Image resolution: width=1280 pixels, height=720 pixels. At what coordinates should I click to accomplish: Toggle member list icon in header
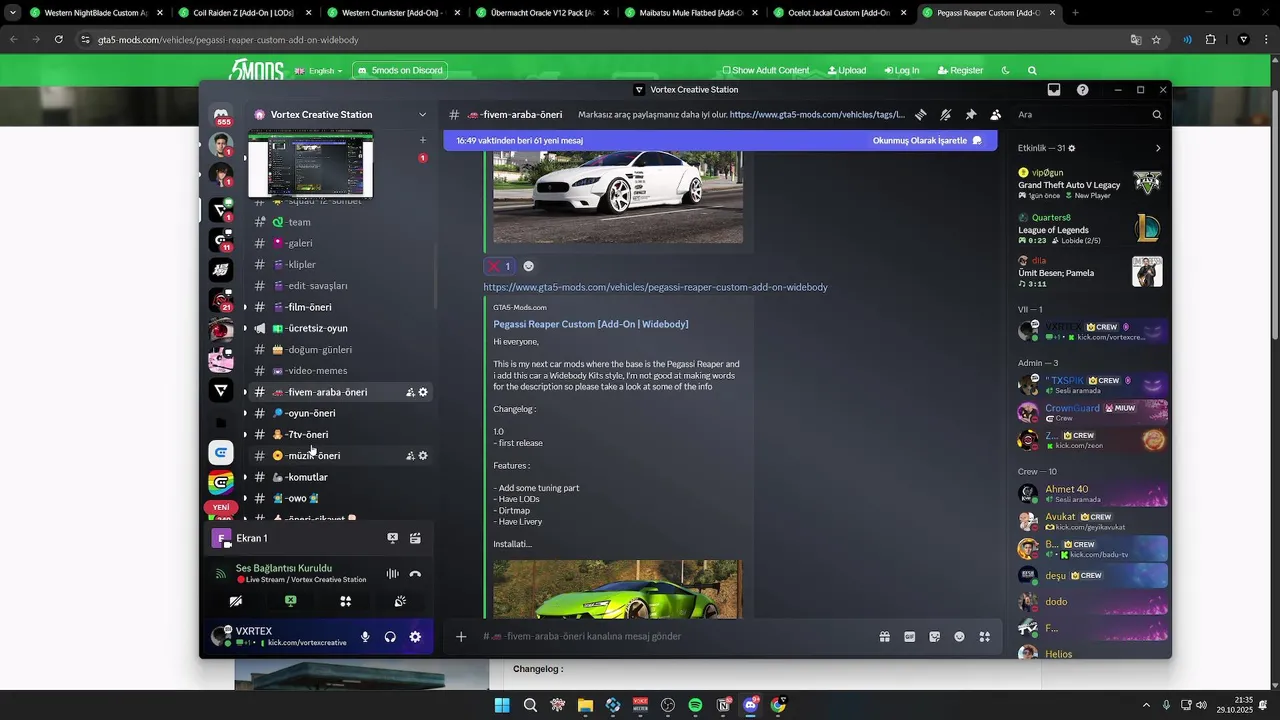coord(995,115)
